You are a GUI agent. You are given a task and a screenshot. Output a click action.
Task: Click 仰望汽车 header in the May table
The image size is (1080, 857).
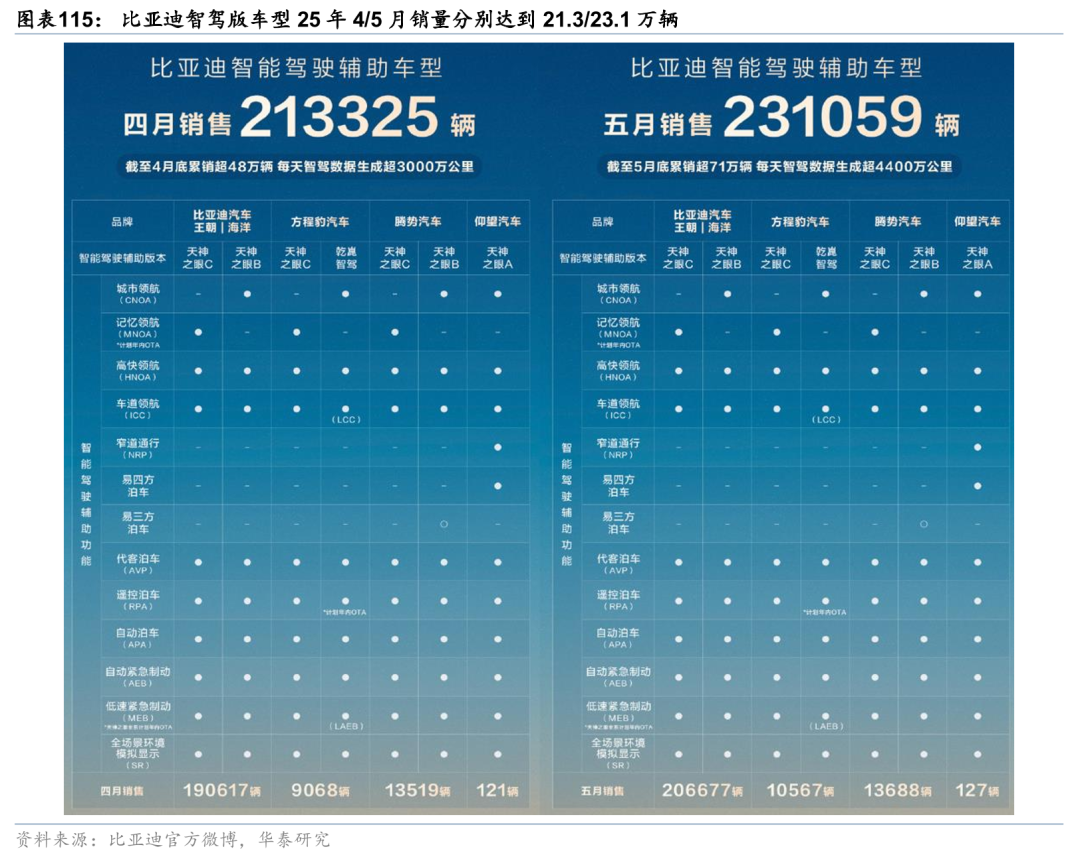pos(977,221)
